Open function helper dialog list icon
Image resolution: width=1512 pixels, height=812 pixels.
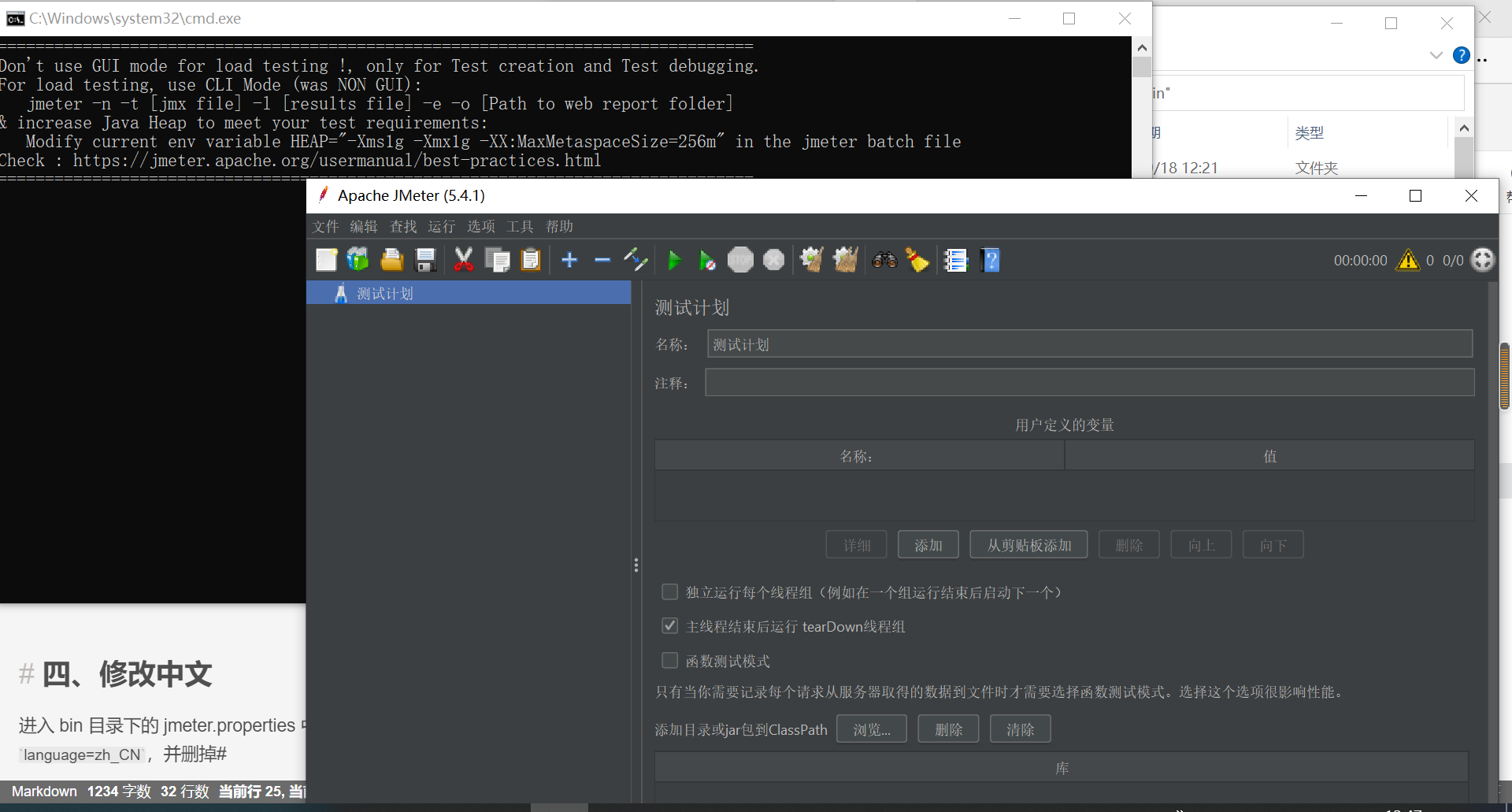(x=956, y=260)
